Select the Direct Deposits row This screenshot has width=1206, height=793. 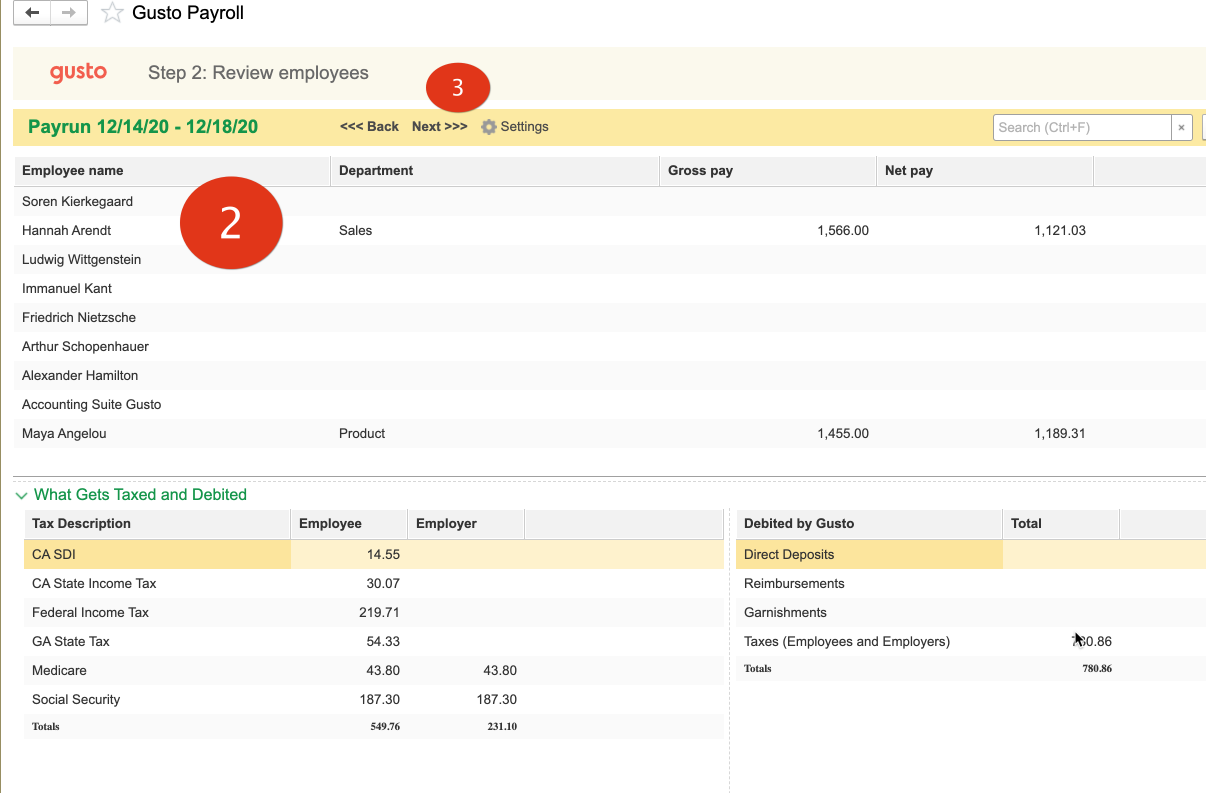pos(971,554)
